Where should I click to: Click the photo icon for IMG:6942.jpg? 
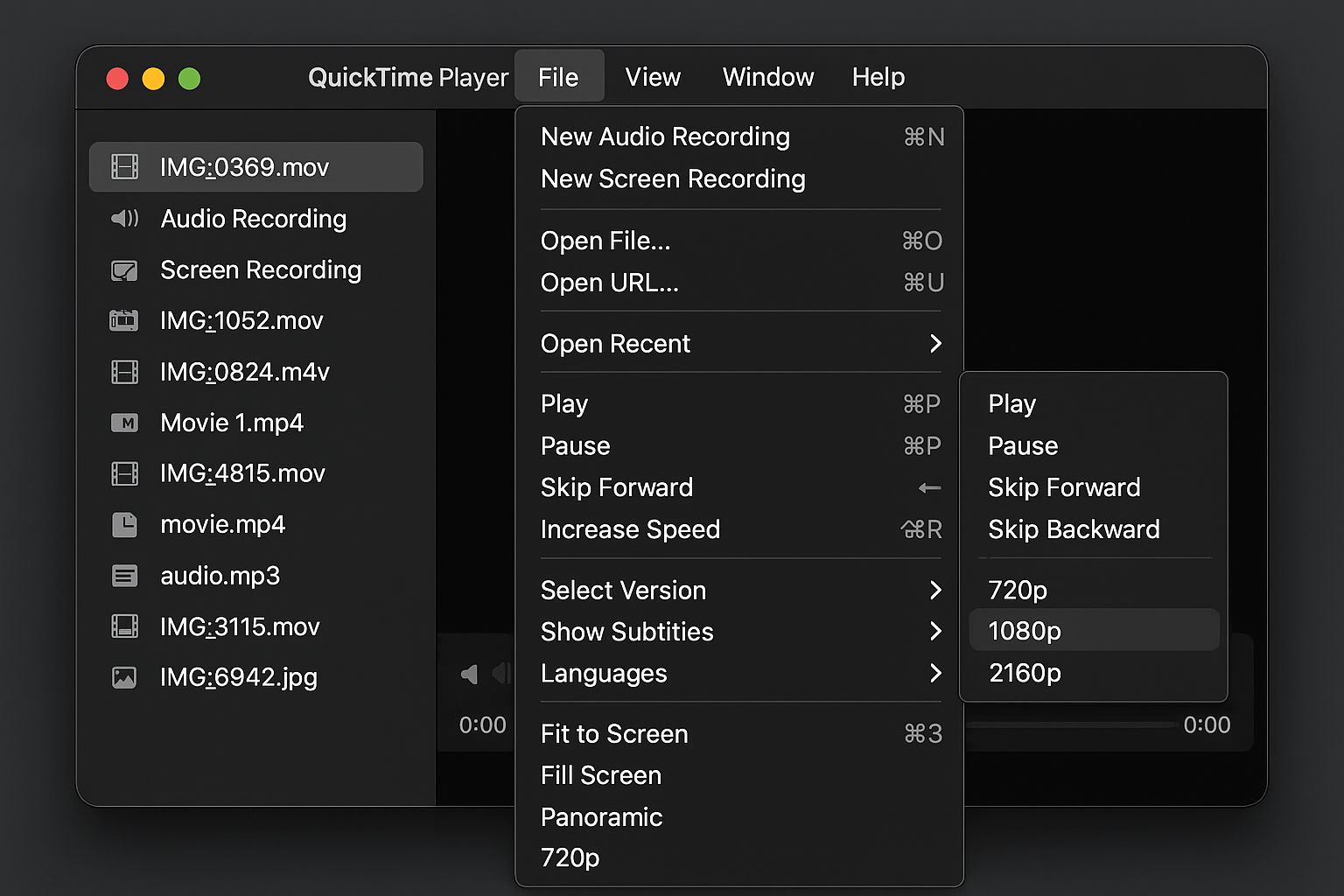click(125, 676)
